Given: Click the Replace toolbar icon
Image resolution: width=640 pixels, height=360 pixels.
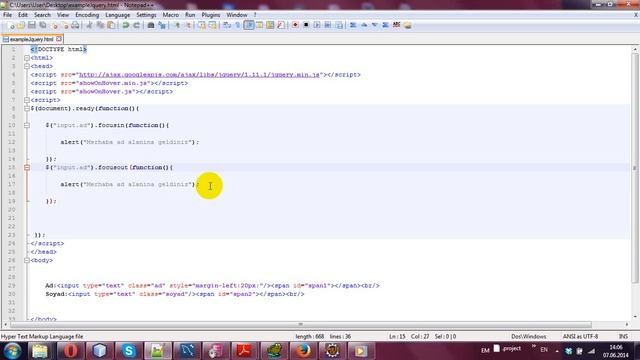Looking at the screenshot, I should [x=162, y=25].
